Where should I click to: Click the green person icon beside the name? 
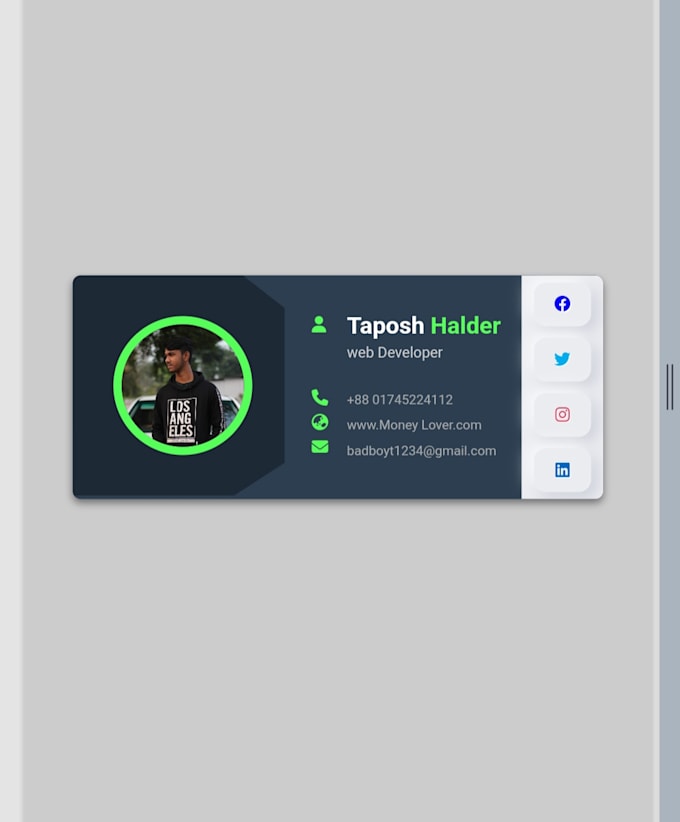(319, 324)
